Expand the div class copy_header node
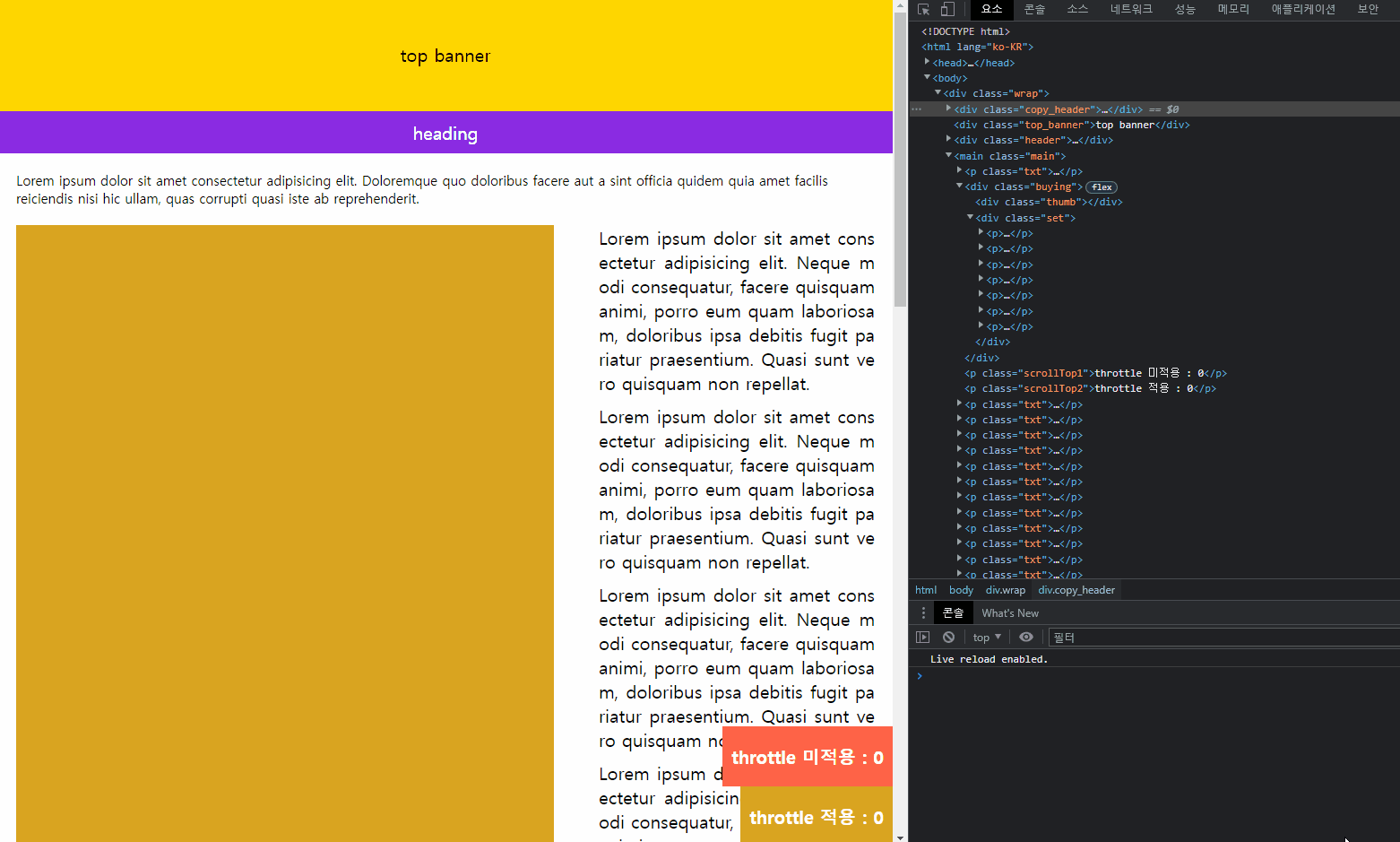 948,109
